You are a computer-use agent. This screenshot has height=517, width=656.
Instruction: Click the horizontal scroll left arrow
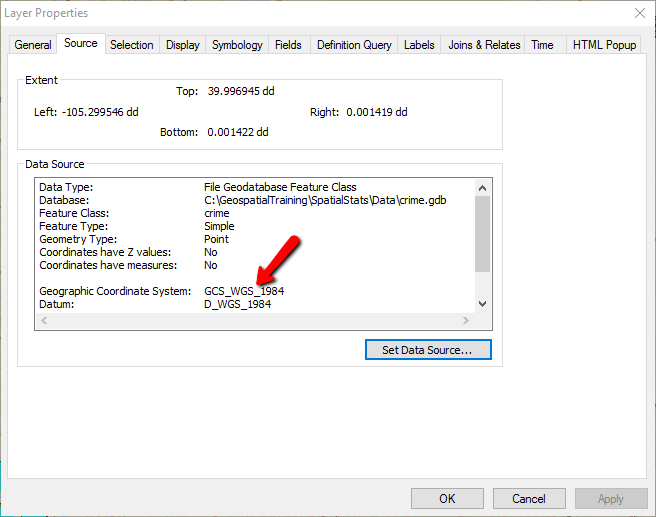click(x=44, y=320)
